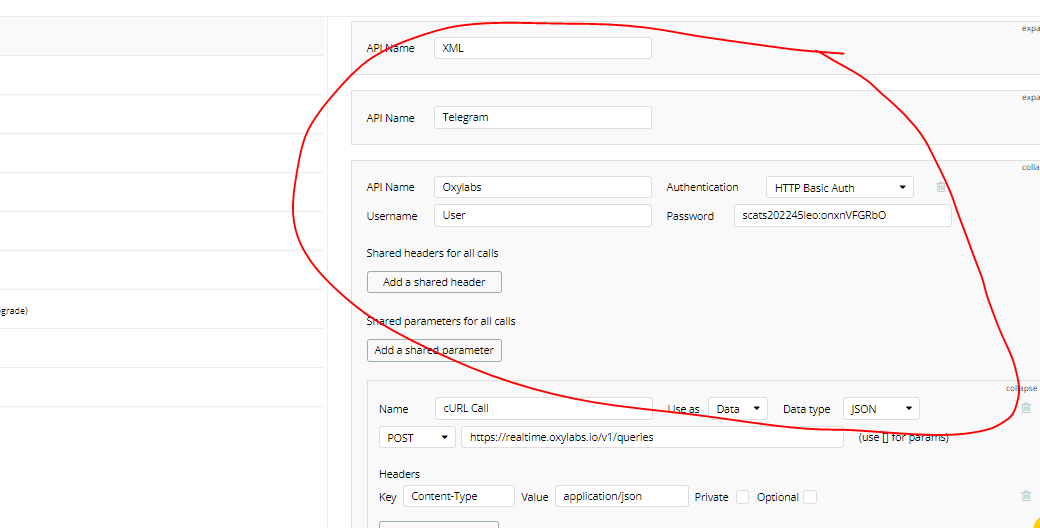The height and width of the screenshot is (528, 1040).
Task: Click the 'Shared parameters for all calls' label
Action: [x=441, y=321]
